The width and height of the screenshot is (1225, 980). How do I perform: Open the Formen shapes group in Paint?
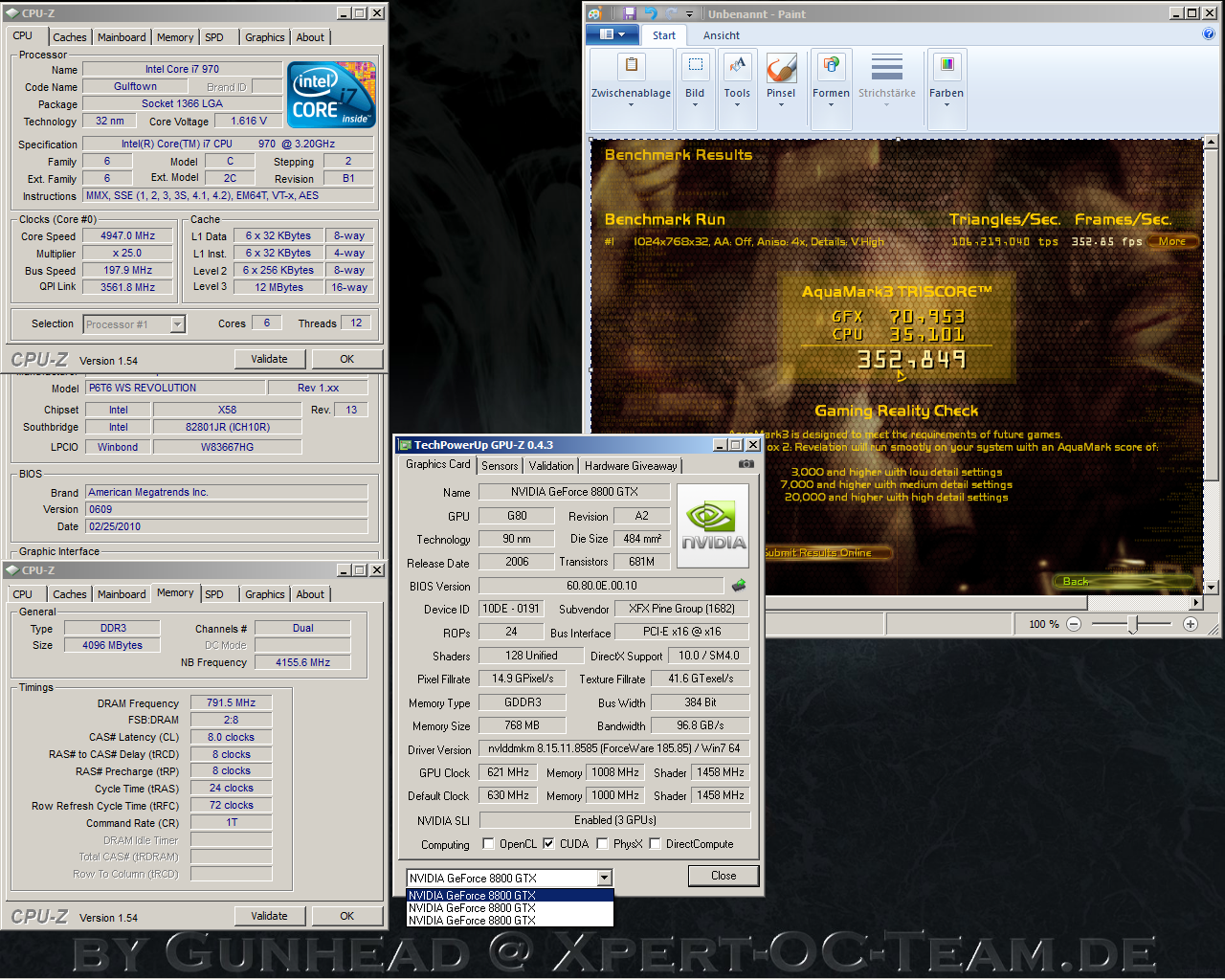click(x=831, y=89)
